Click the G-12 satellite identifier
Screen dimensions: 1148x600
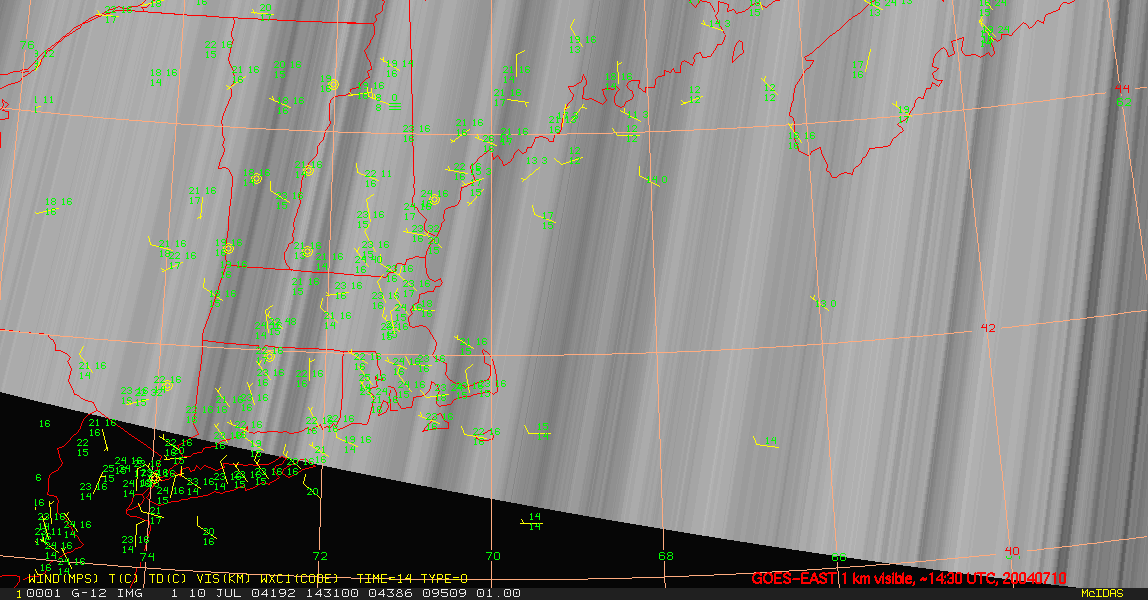(x=87, y=593)
